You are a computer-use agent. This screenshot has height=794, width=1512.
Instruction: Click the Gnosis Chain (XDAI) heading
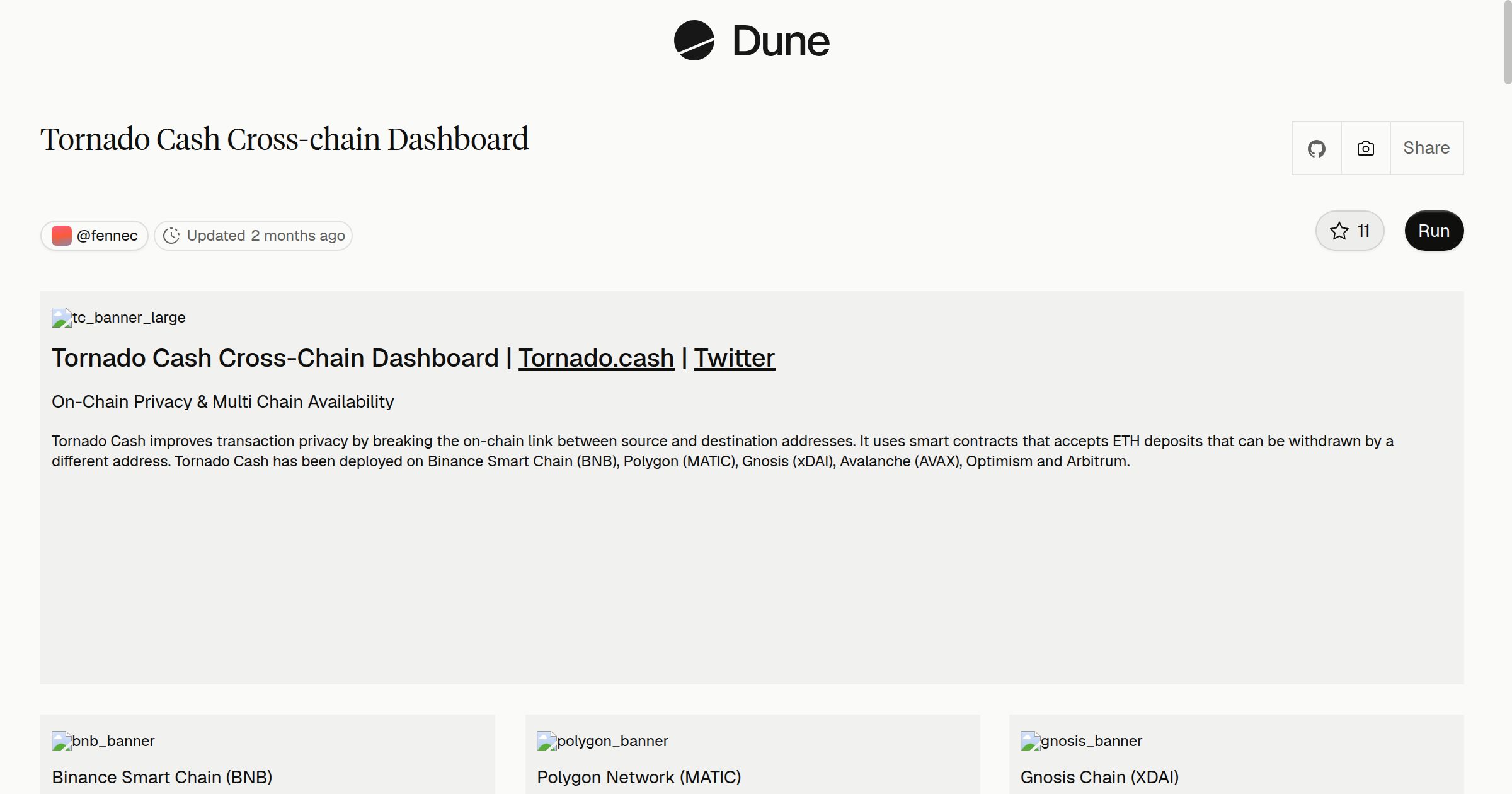click(x=1099, y=778)
